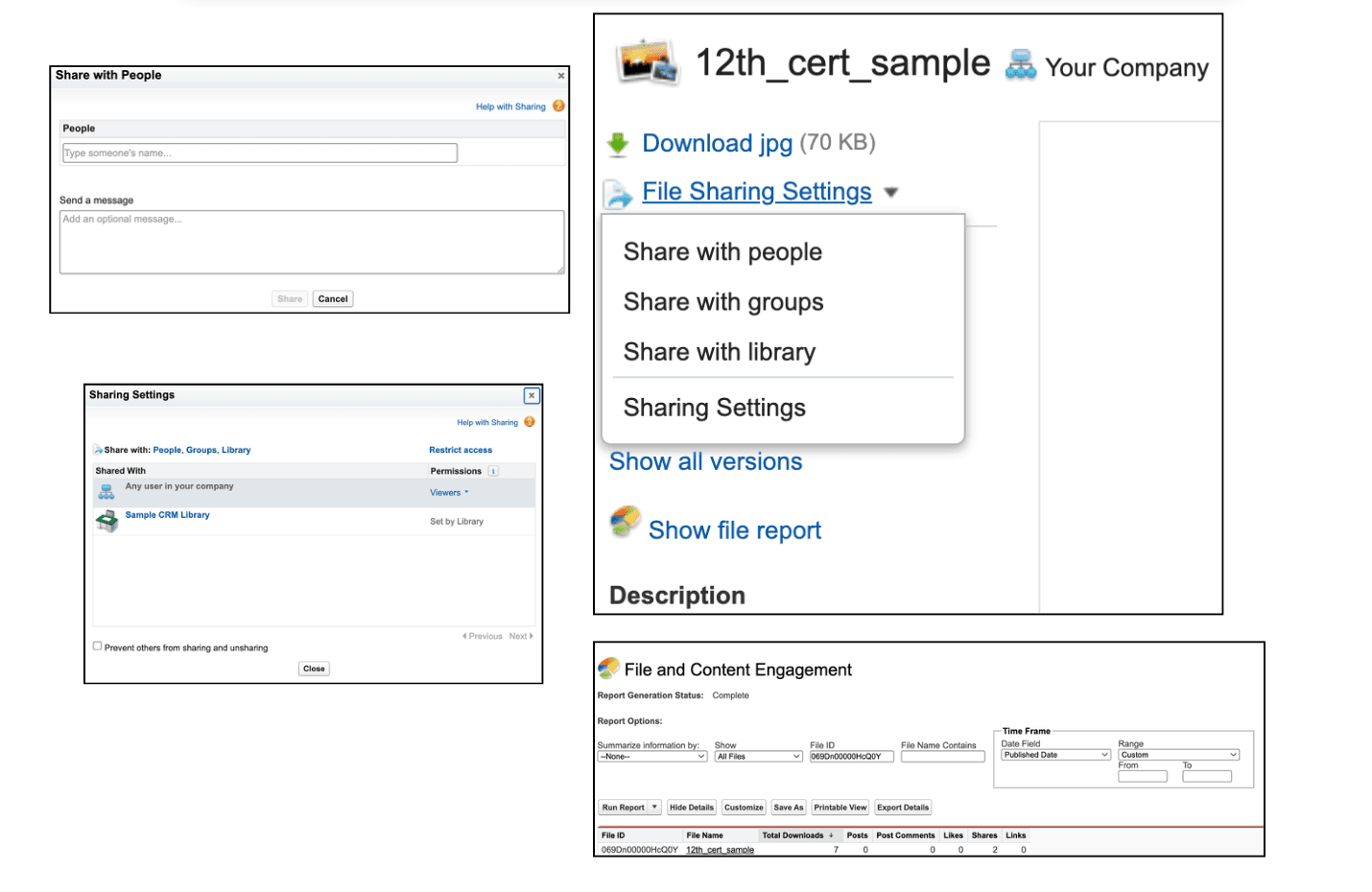Viewport: 1372px width, 892px height.
Task: Click the Sample CRM Library printer icon
Action: pos(107,521)
